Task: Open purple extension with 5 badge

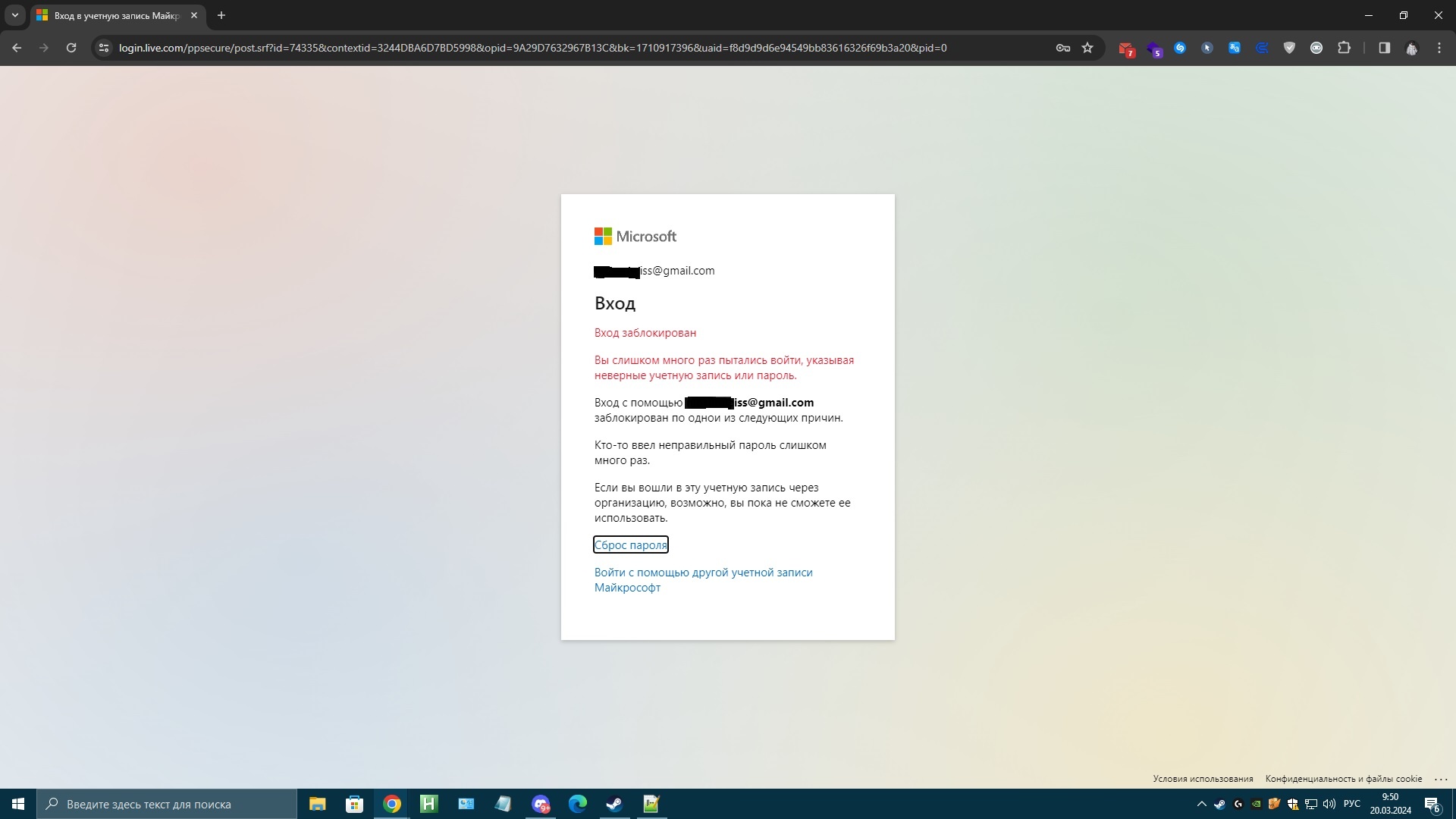Action: 1154,49
